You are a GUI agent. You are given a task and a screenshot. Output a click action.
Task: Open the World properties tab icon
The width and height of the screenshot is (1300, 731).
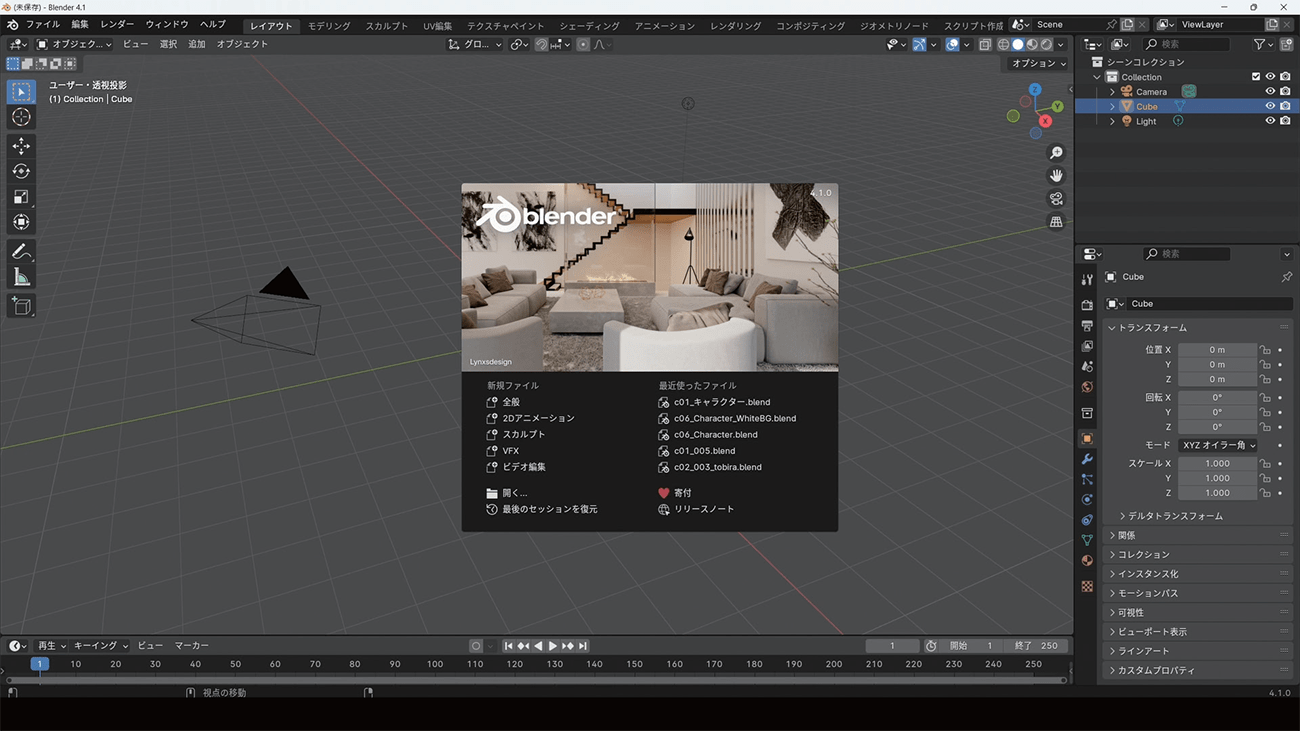1087,387
